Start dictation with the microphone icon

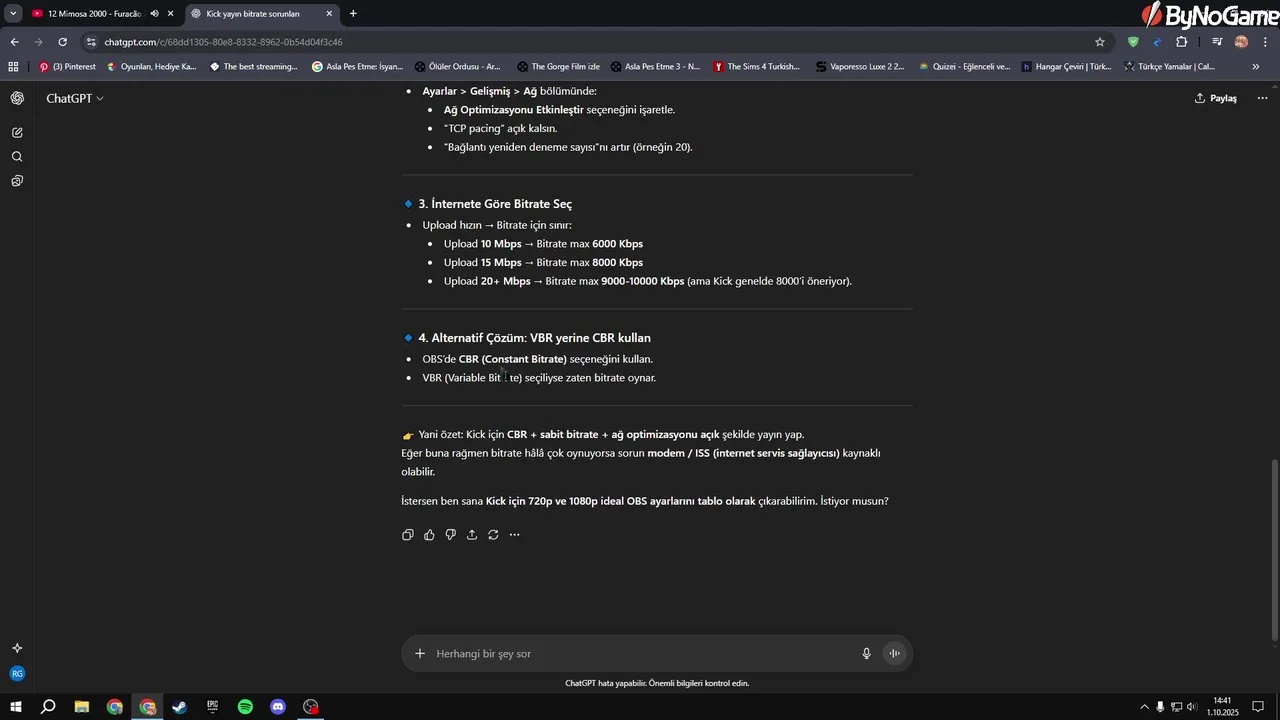click(867, 653)
